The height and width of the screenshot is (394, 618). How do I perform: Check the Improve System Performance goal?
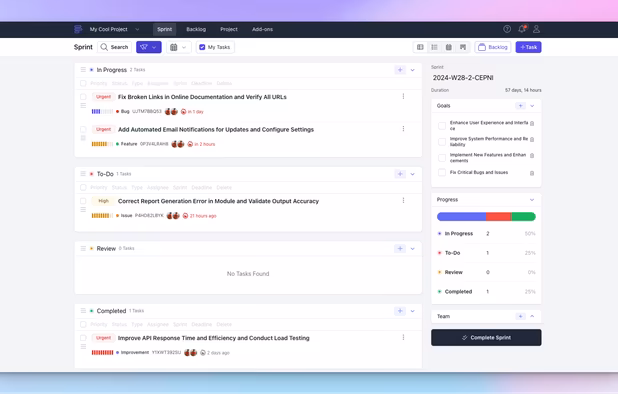[x=442, y=141]
